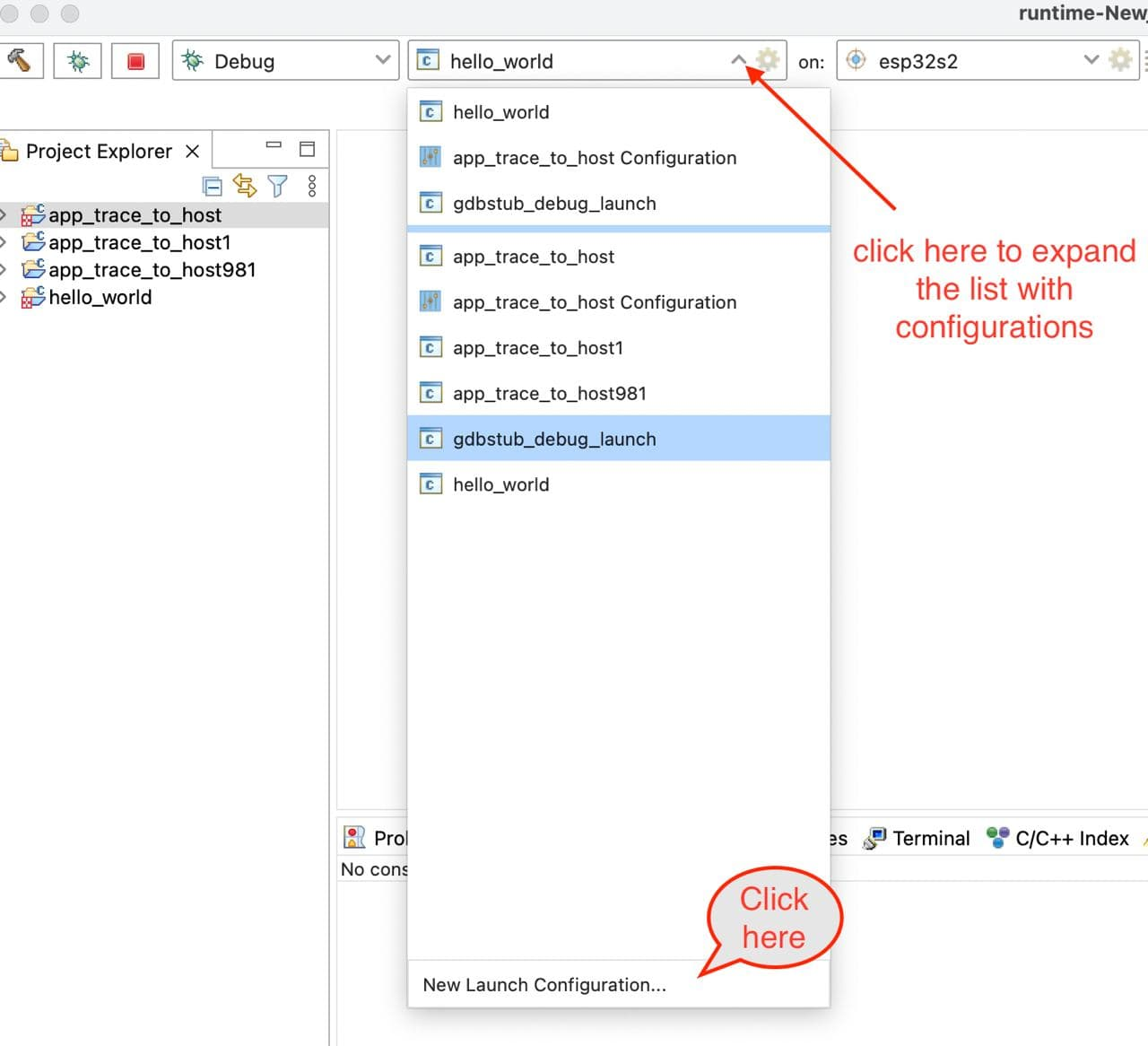This screenshot has height=1046, width=1148.
Task: Click New Launch Configuration...
Action: (x=544, y=984)
